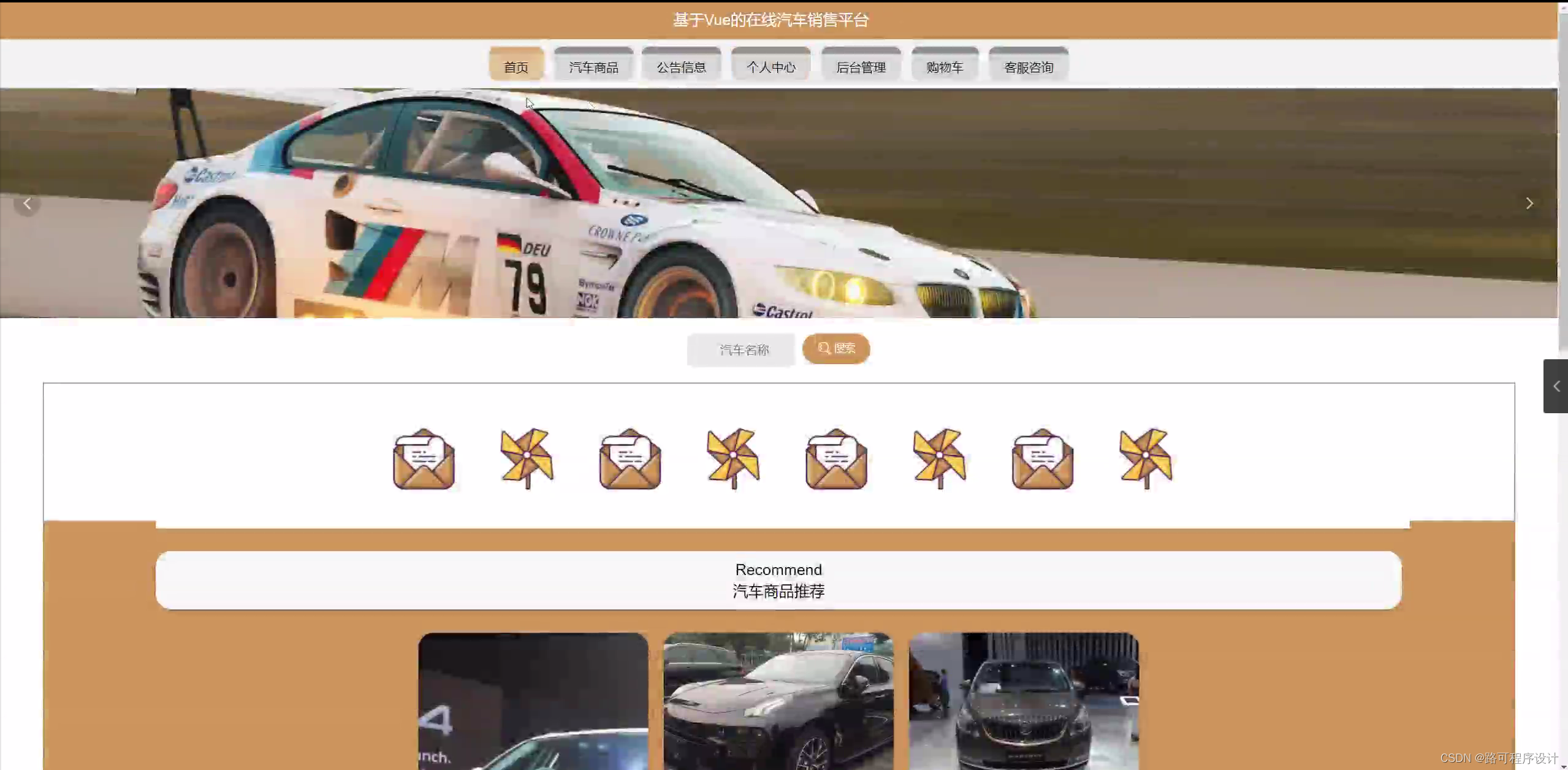Open the 汽车商品 navigation tab
1568x770 pixels.
click(593, 66)
